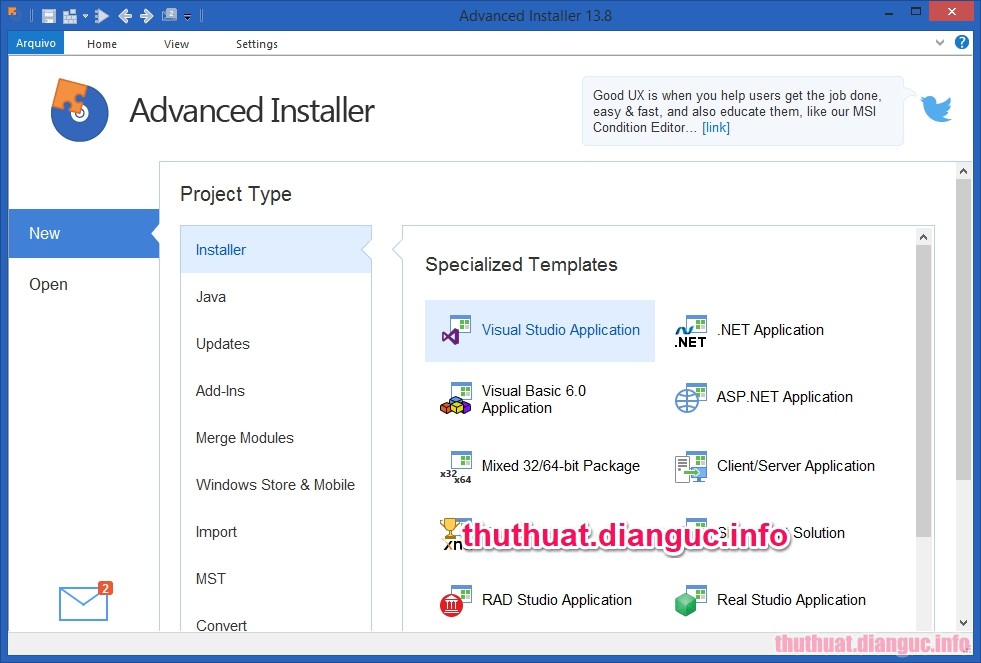Click the up arrow of templates scrollbar
The width and height of the screenshot is (981, 663).
point(923,237)
